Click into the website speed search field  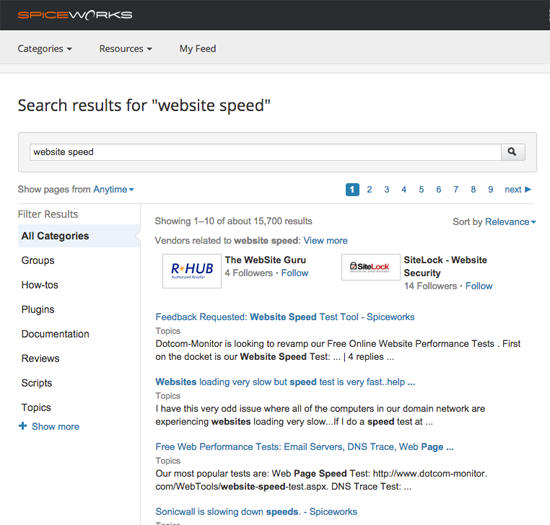click(266, 152)
